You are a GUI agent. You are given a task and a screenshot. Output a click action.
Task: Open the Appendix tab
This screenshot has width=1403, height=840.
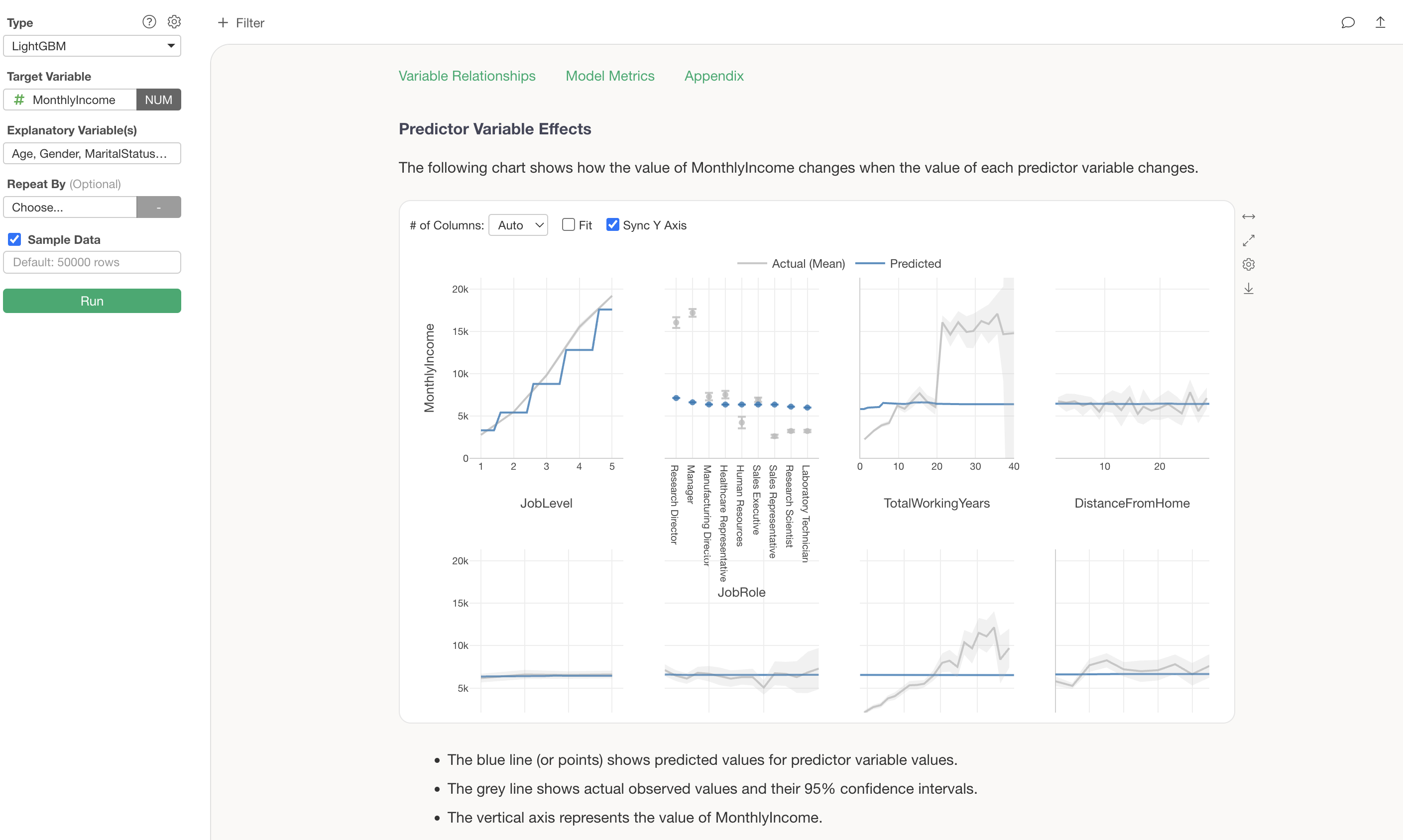[713, 76]
